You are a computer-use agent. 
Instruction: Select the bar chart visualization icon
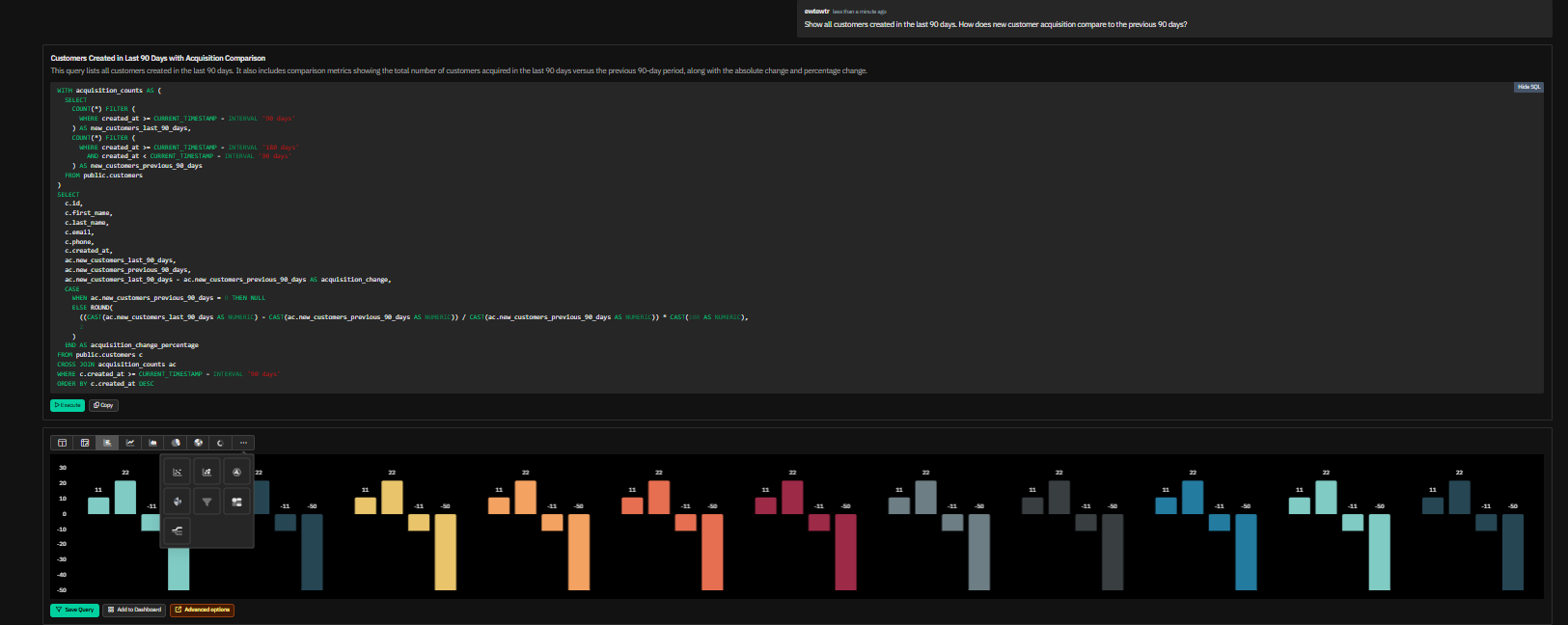pyautogui.click(x=107, y=443)
